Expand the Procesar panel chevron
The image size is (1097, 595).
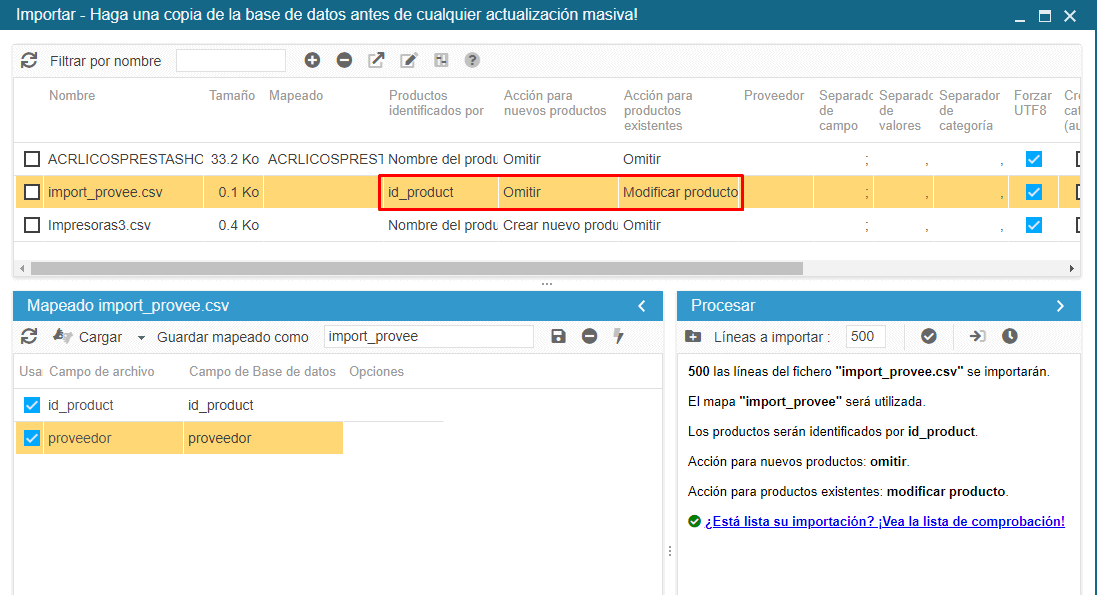coord(1060,306)
